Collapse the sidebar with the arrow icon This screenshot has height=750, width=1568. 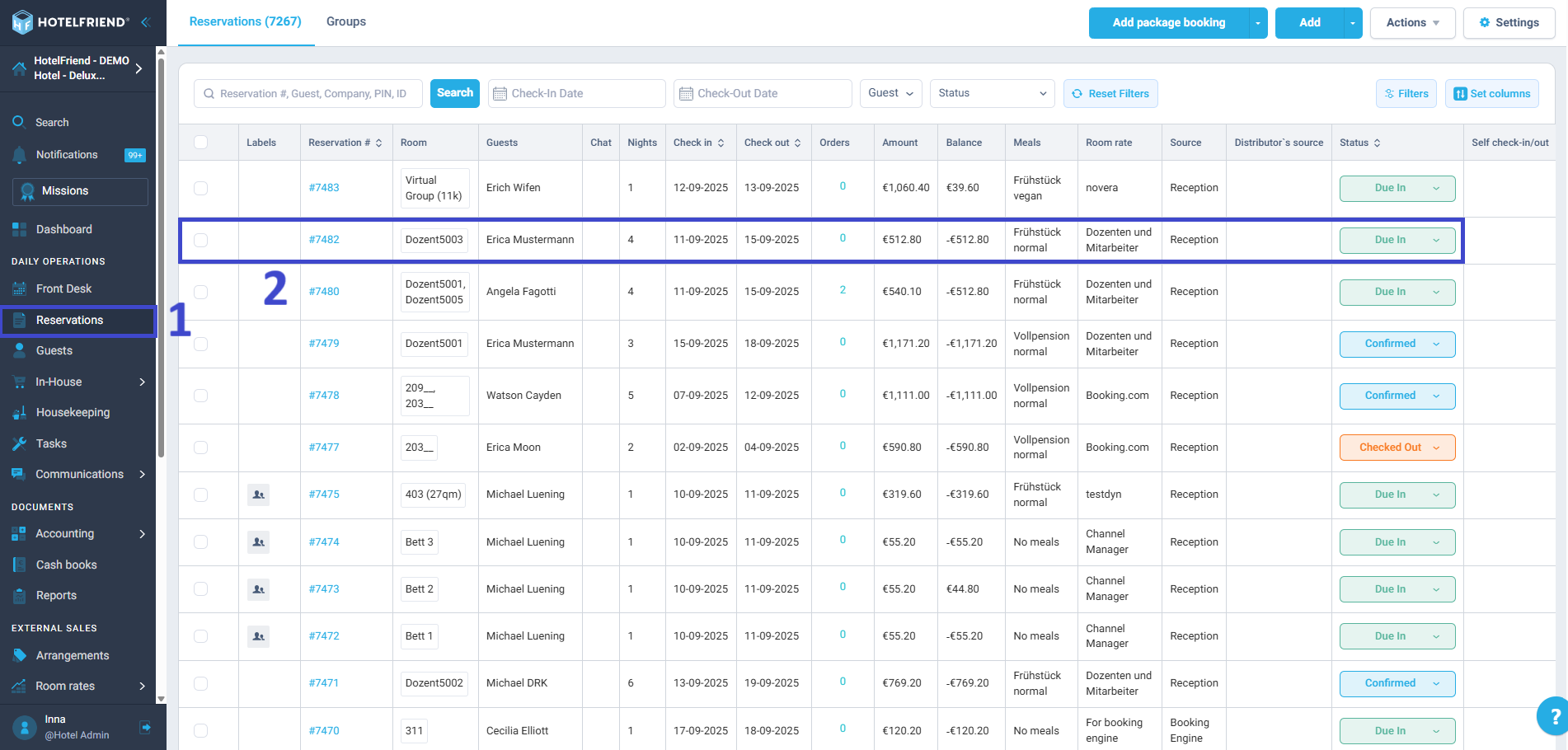coord(144,22)
